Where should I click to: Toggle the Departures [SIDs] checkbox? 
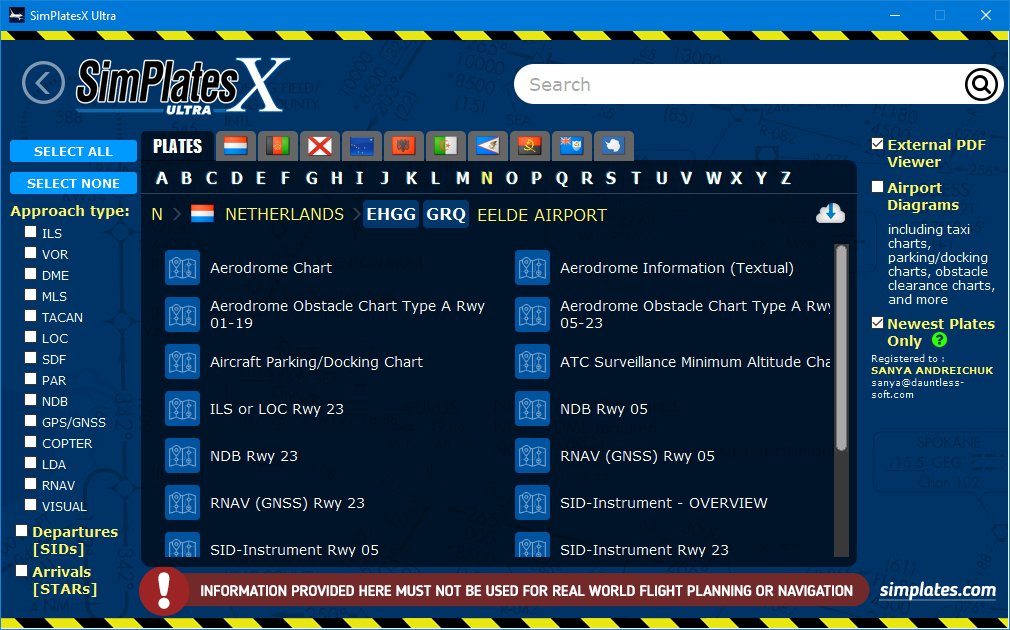tap(21, 531)
